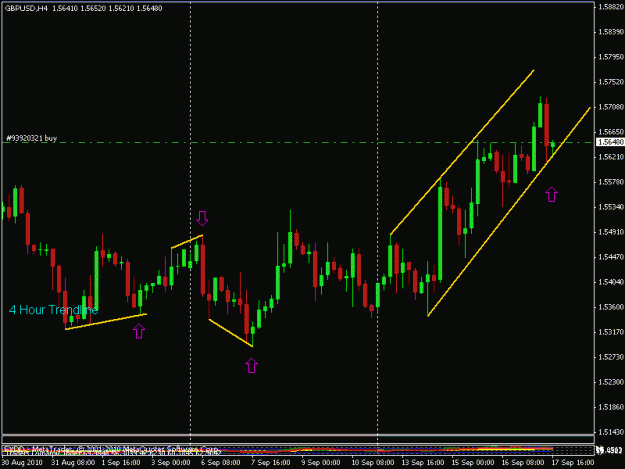
Task: Click the 1.54470 price axis label
Action: click(x=611, y=257)
